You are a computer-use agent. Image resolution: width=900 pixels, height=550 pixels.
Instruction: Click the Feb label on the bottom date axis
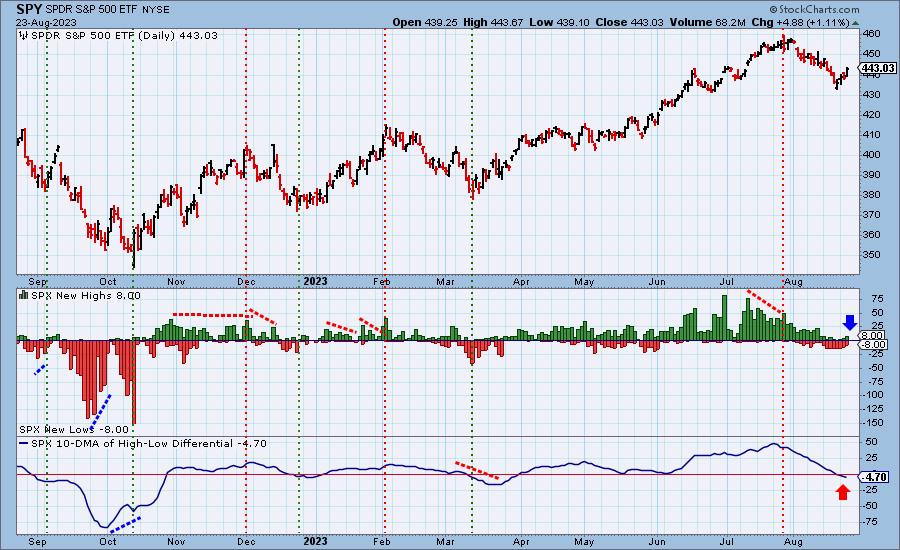pyautogui.click(x=381, y=541)
